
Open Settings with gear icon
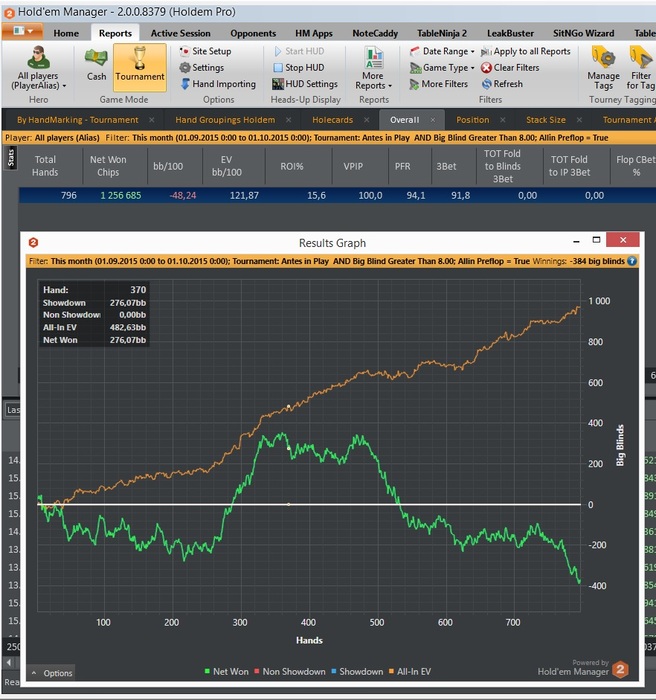[202, 67]
